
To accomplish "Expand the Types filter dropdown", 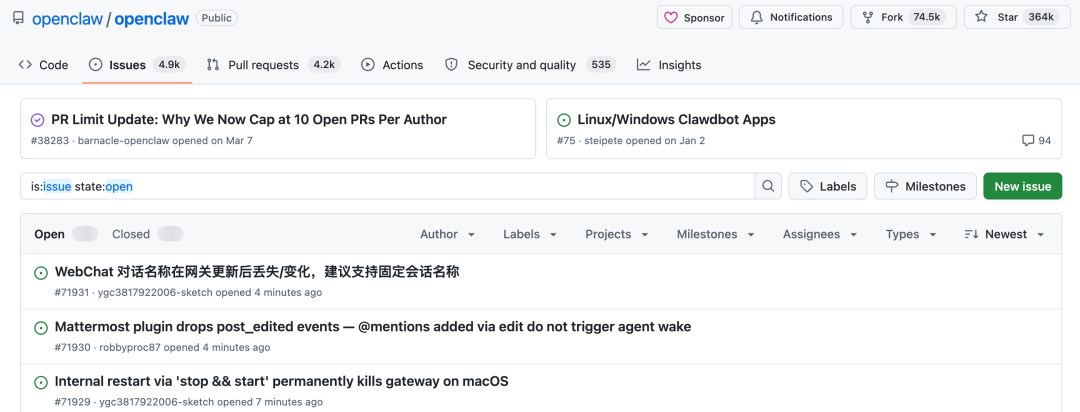I will [x=911, y=234].
